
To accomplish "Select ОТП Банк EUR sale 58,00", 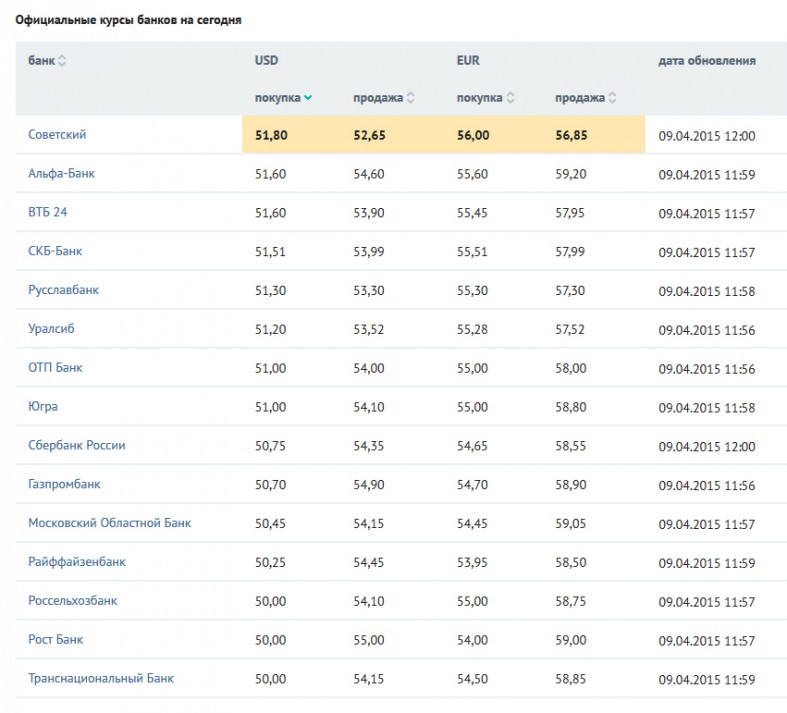I will pos(571,368).
